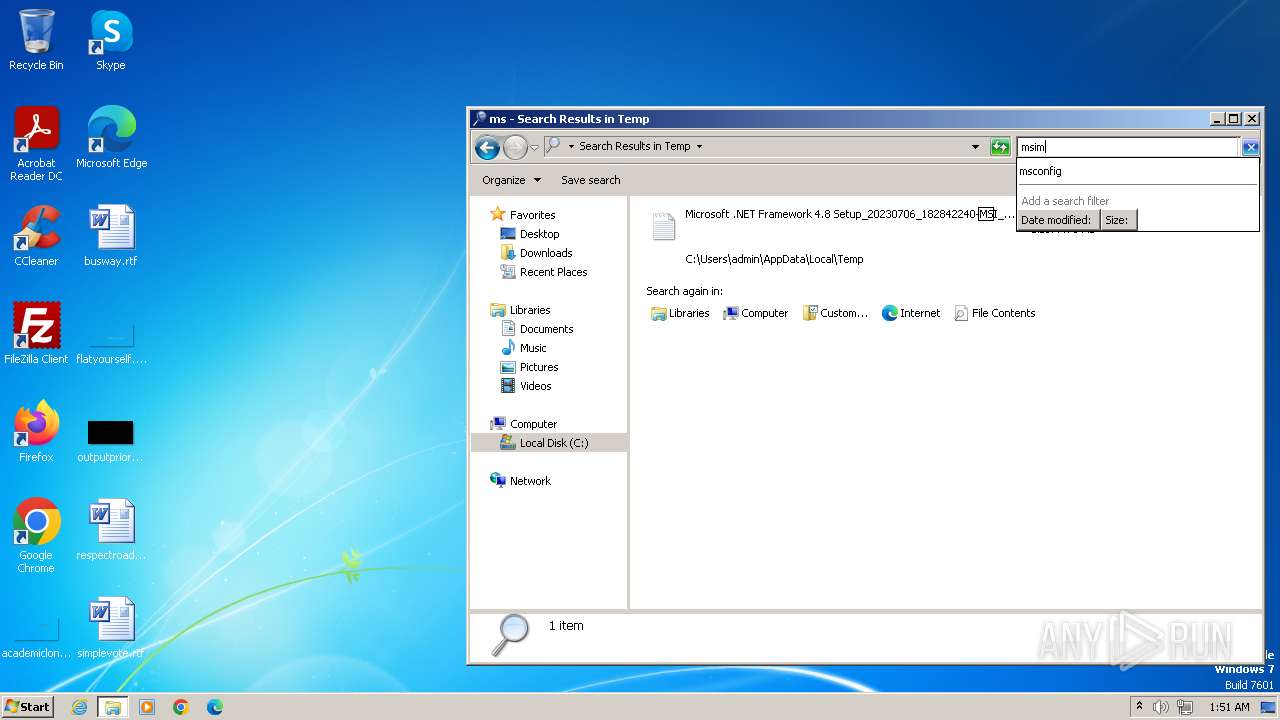Image resolution: width=1280 pixels, height=720 pixels.
Task: Open Music library
Action: pyautogui.click(x=533, y=348)
